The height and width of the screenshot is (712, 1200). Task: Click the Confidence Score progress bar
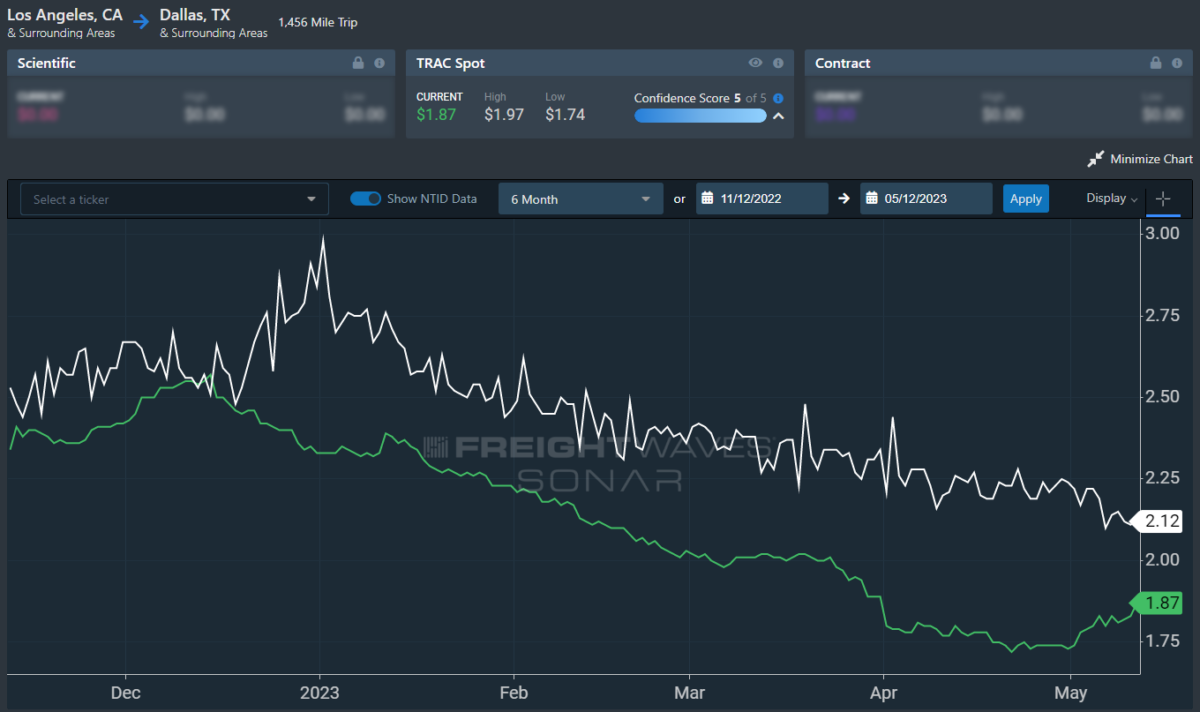[700, 116]
